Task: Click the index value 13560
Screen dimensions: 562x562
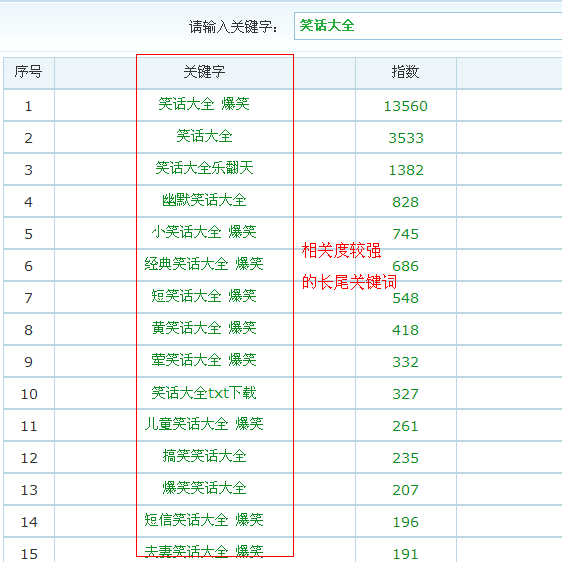Action: (406, 106)
